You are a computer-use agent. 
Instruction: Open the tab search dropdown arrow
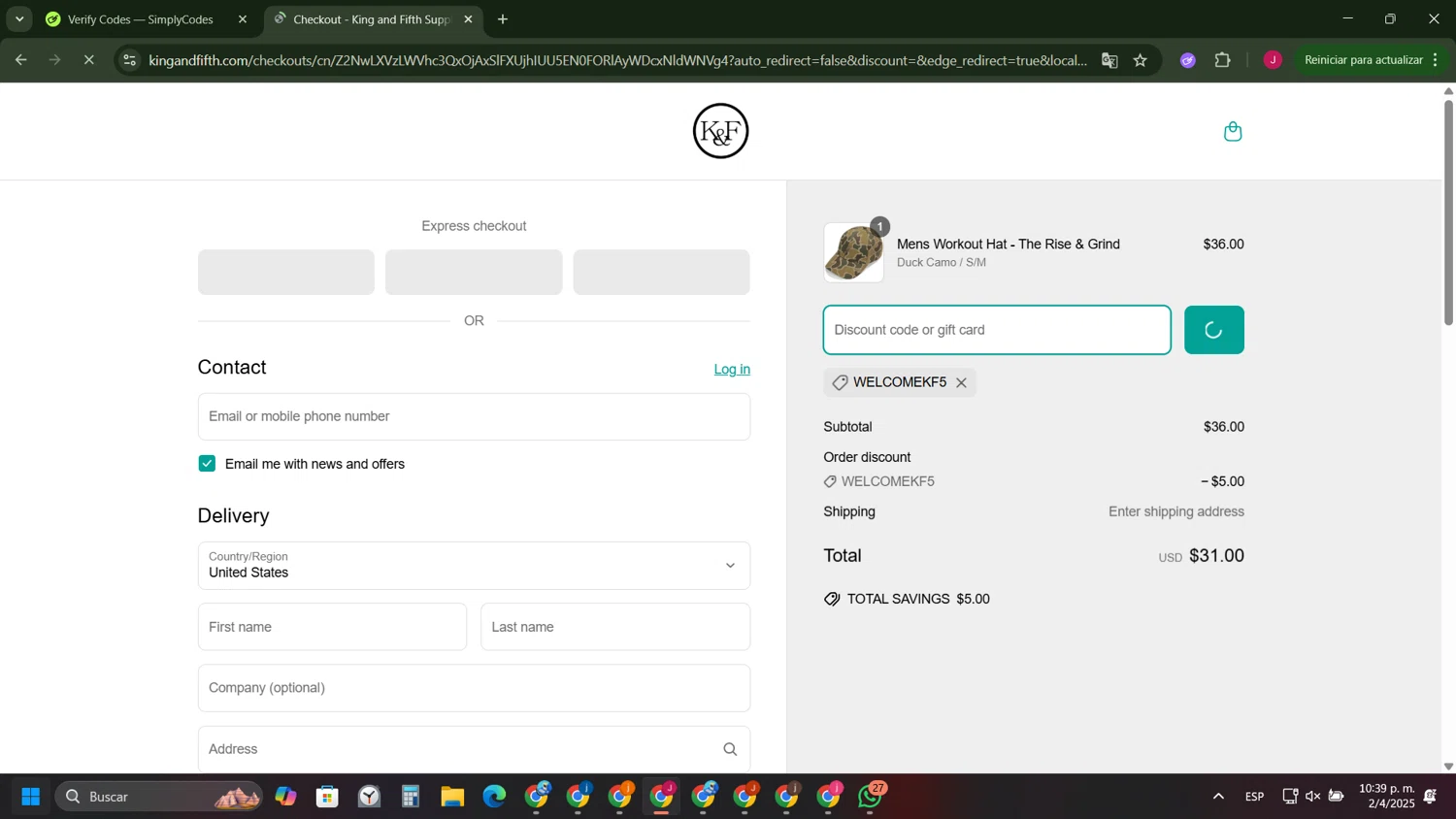[x=19, y=19]
